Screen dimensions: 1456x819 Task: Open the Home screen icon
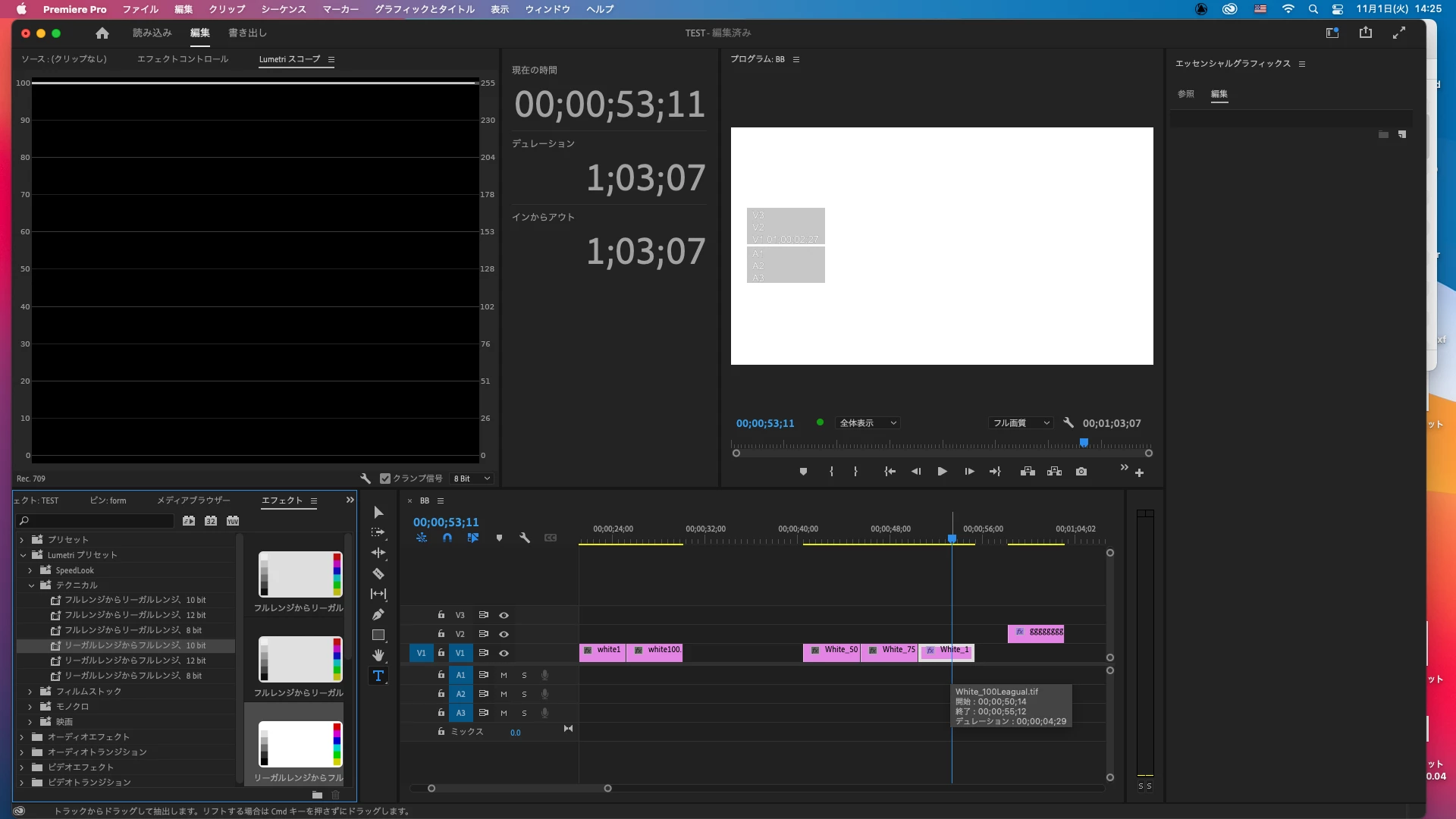[x=102, y=33]
